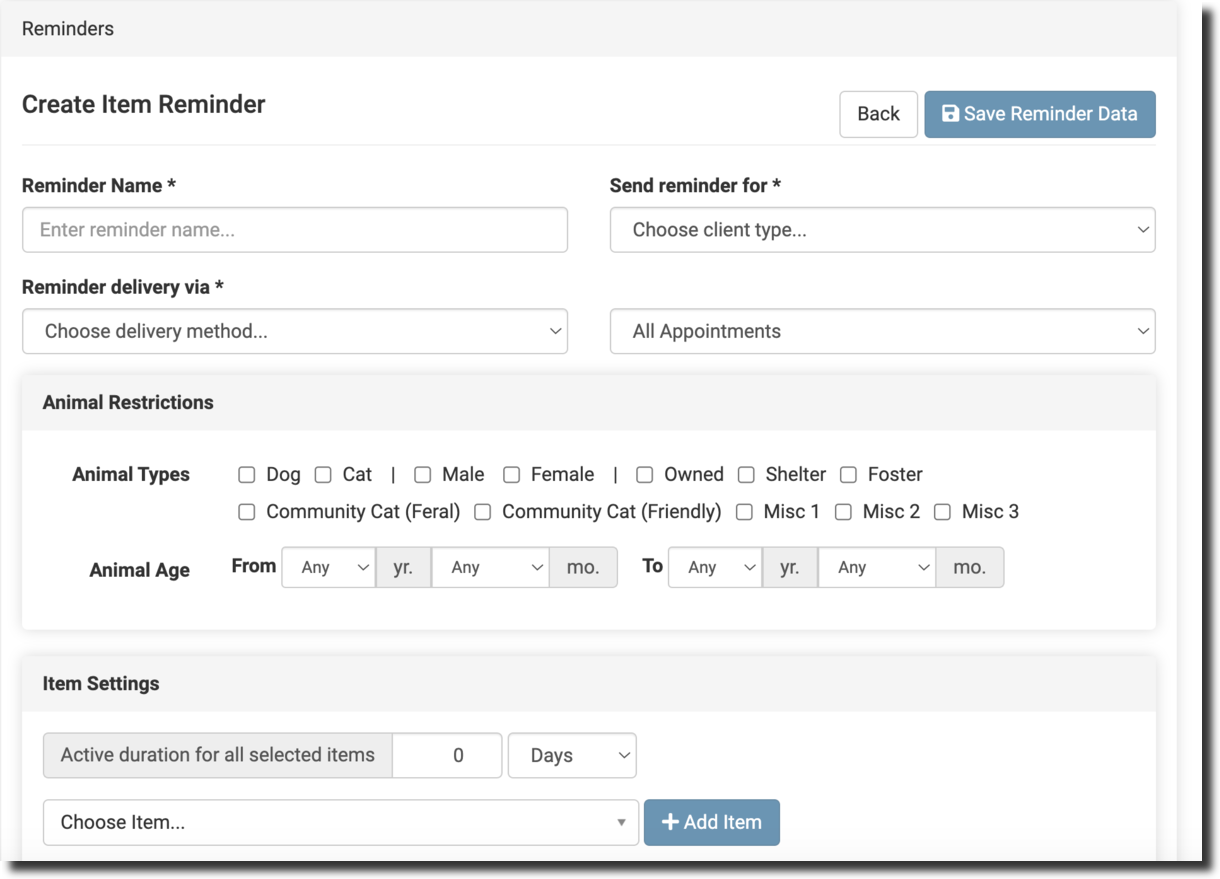Check the Male checkbox
The height and width of the screenshot is (879, 1220).
(x=423, y=475)
